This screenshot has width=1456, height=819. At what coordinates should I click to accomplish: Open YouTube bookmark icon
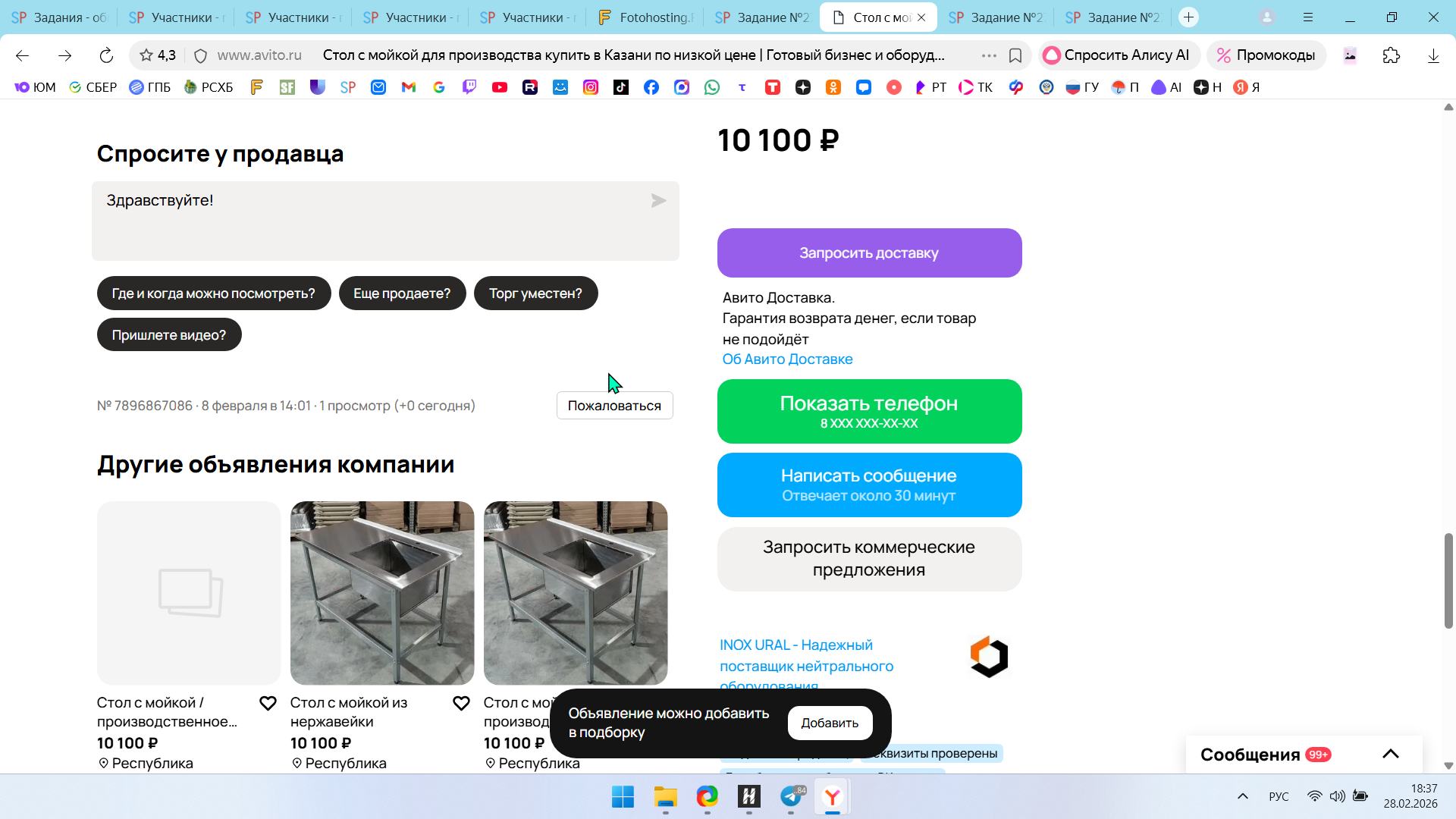499,87
